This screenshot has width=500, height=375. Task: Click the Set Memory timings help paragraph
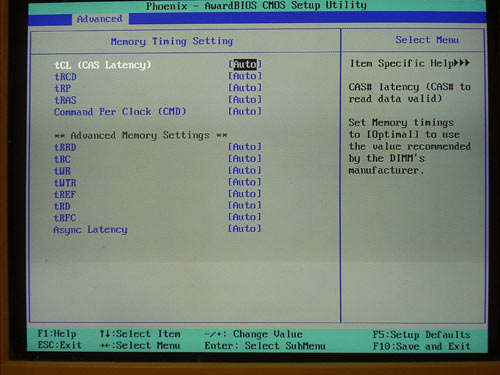click(410, 146)
